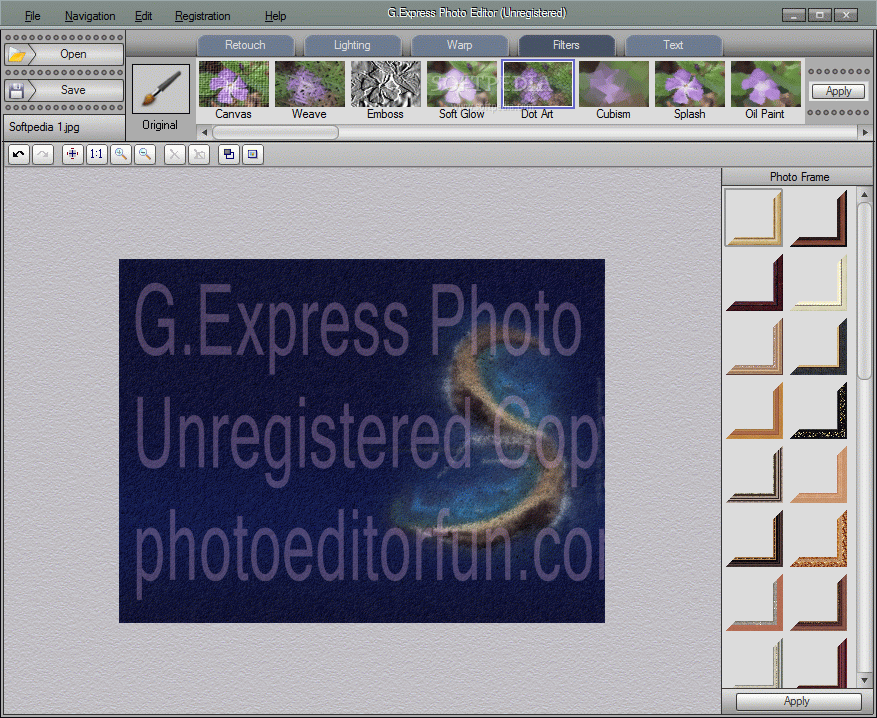Select the maroon frame in second row

(x=754, y=282)
